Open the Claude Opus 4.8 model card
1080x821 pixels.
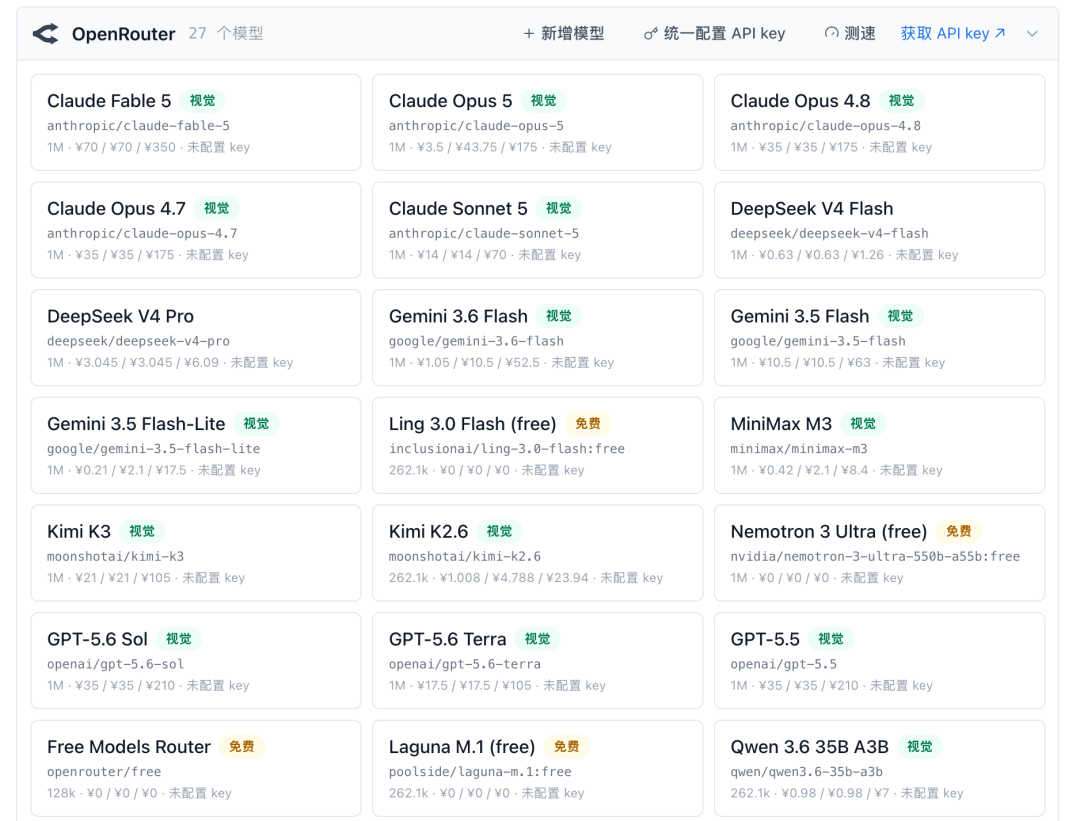coord(879,123)
